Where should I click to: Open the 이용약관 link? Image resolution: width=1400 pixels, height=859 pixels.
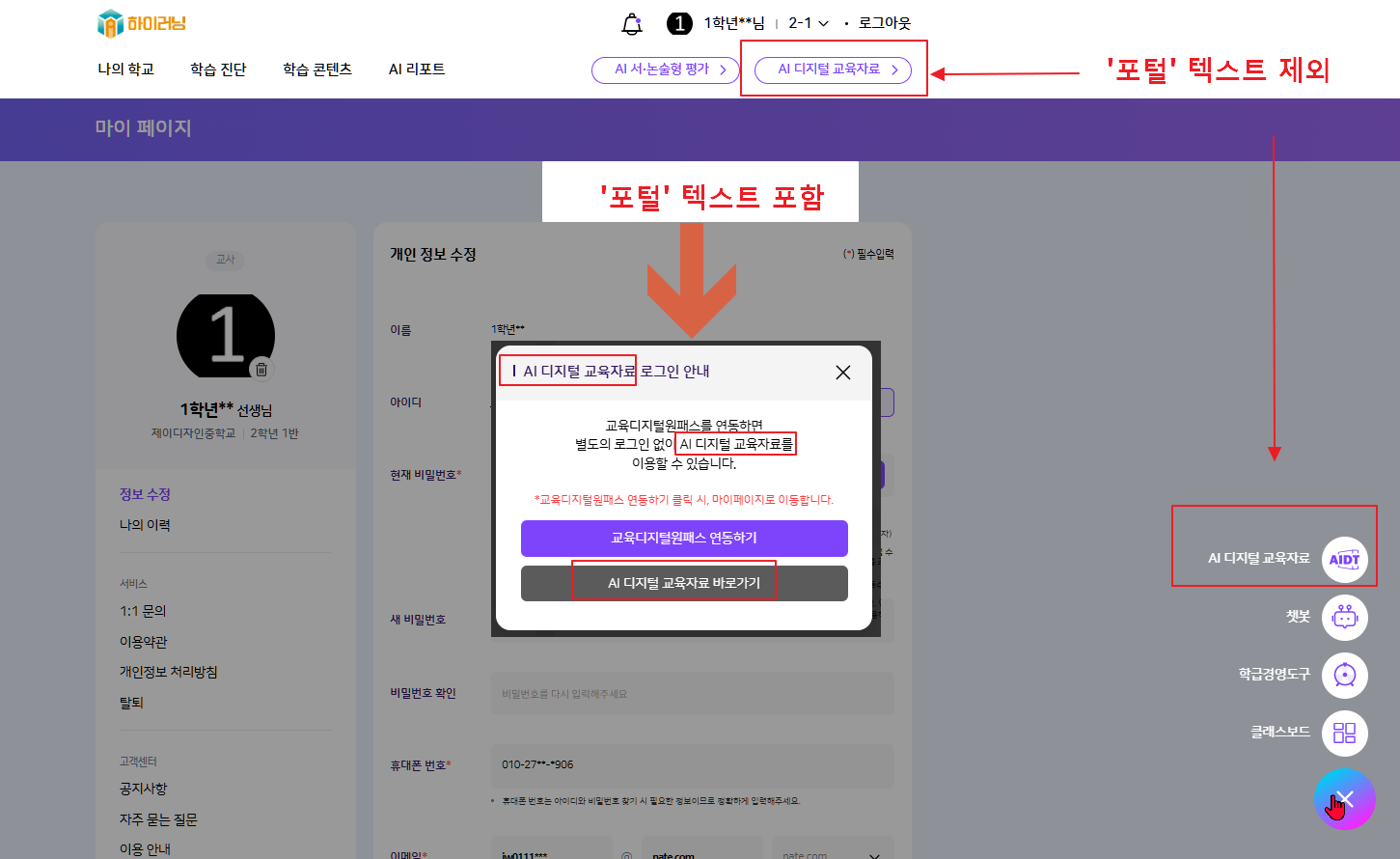coord(144,642)
